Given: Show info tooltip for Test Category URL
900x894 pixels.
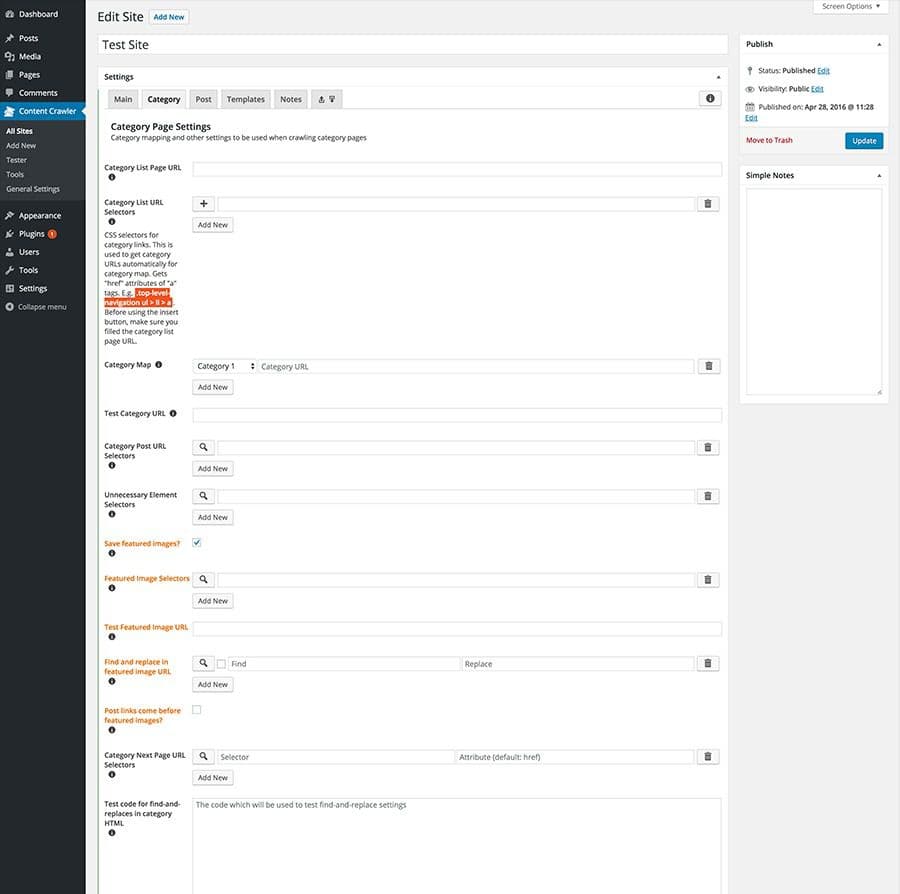Looking at the screenshot, I should pos(173,413).
